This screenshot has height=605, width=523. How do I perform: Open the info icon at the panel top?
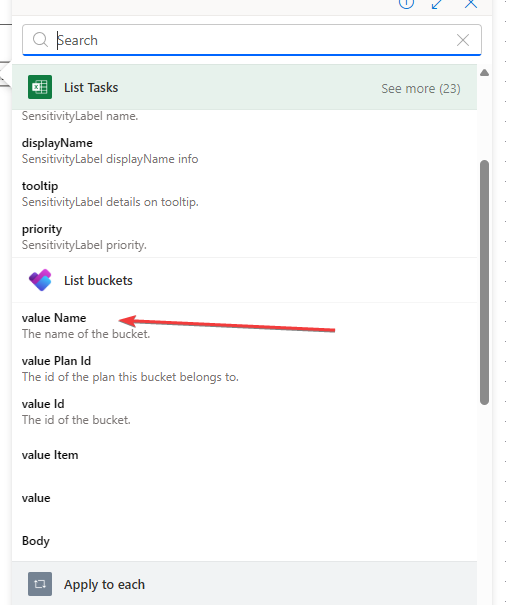(x=406, y=4)
